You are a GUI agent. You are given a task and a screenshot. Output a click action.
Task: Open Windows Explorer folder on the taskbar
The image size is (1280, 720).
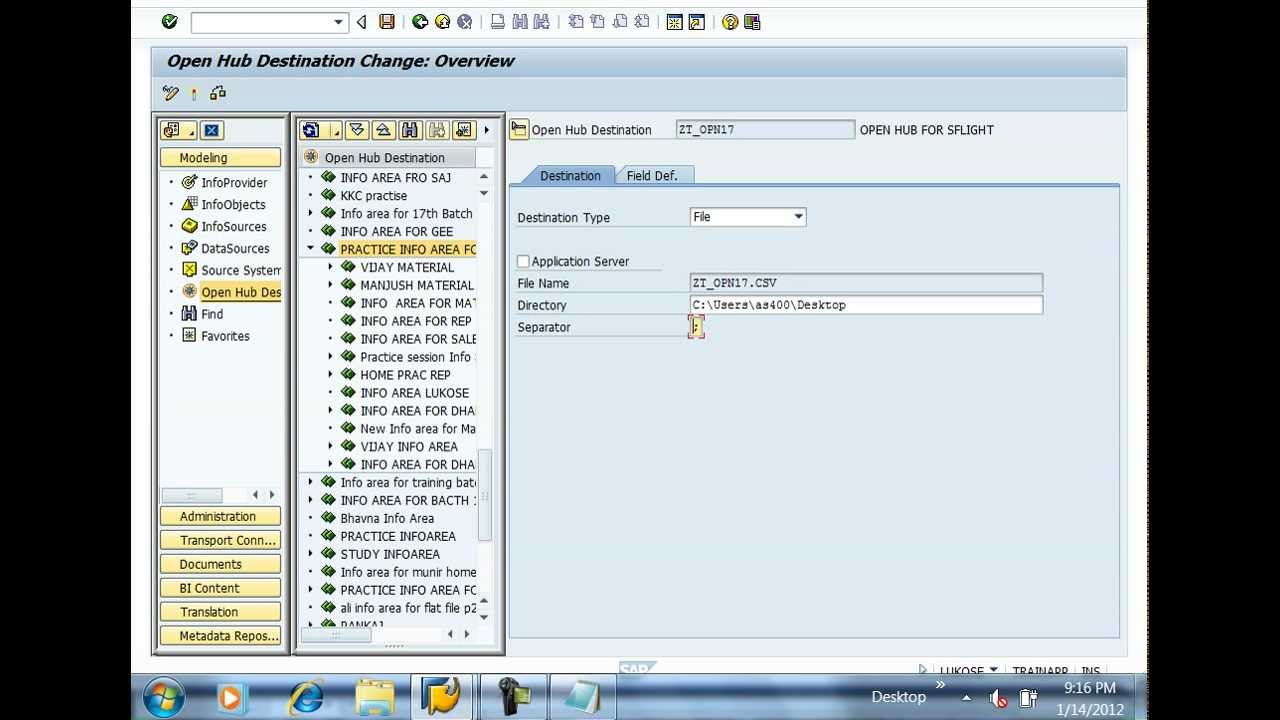tap(376, 697)
